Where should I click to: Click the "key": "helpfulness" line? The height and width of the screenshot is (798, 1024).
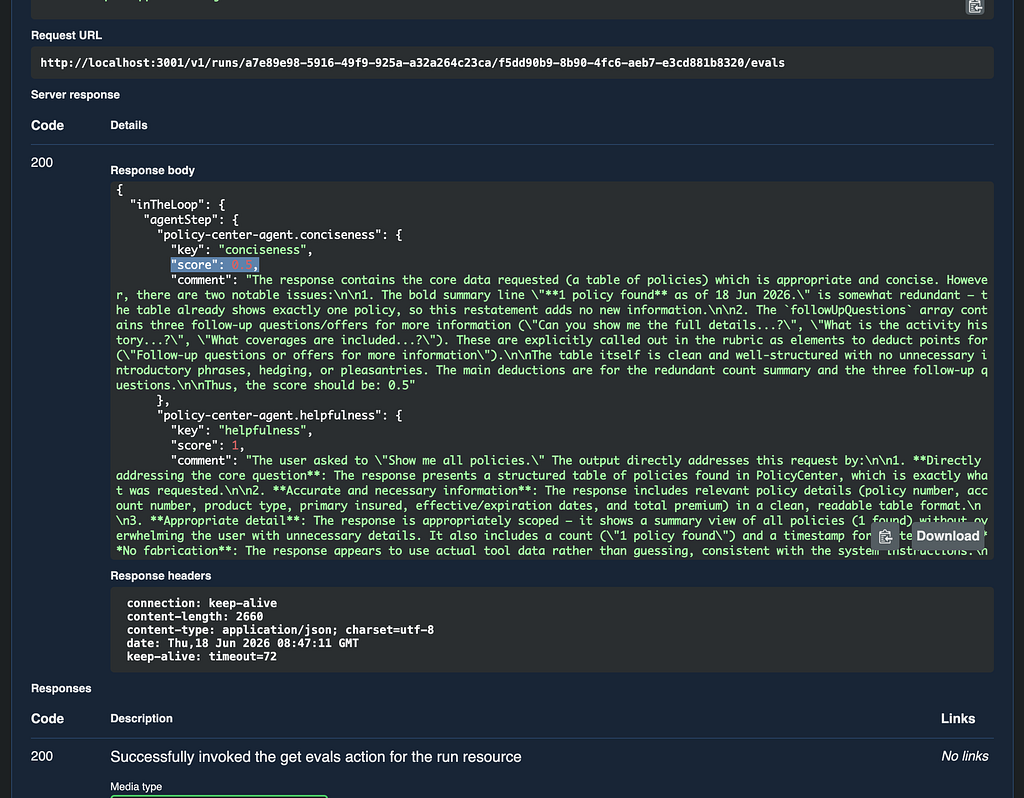click(x=242, y=430)
